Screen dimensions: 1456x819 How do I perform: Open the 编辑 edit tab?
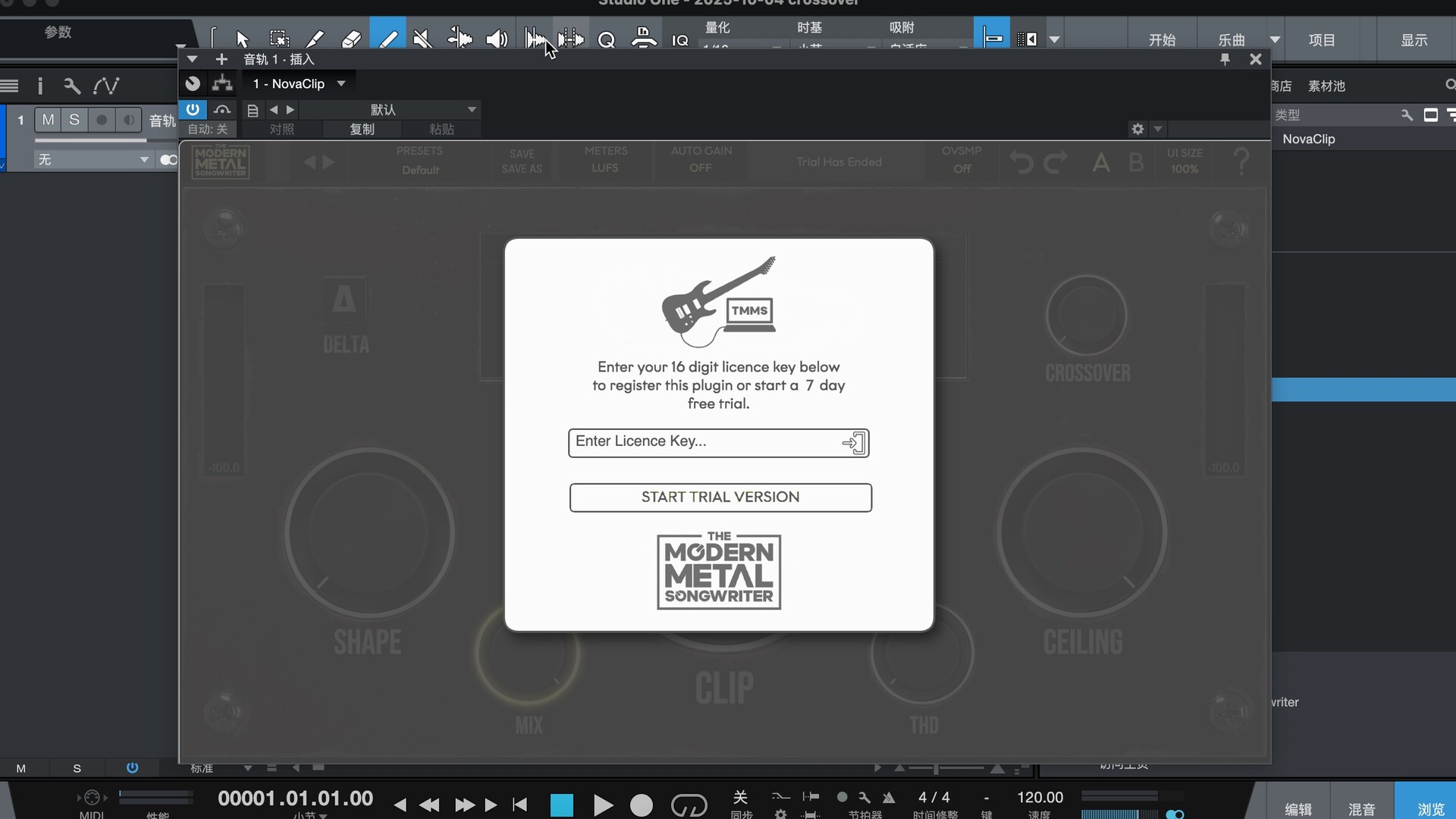click(1298, 808)
